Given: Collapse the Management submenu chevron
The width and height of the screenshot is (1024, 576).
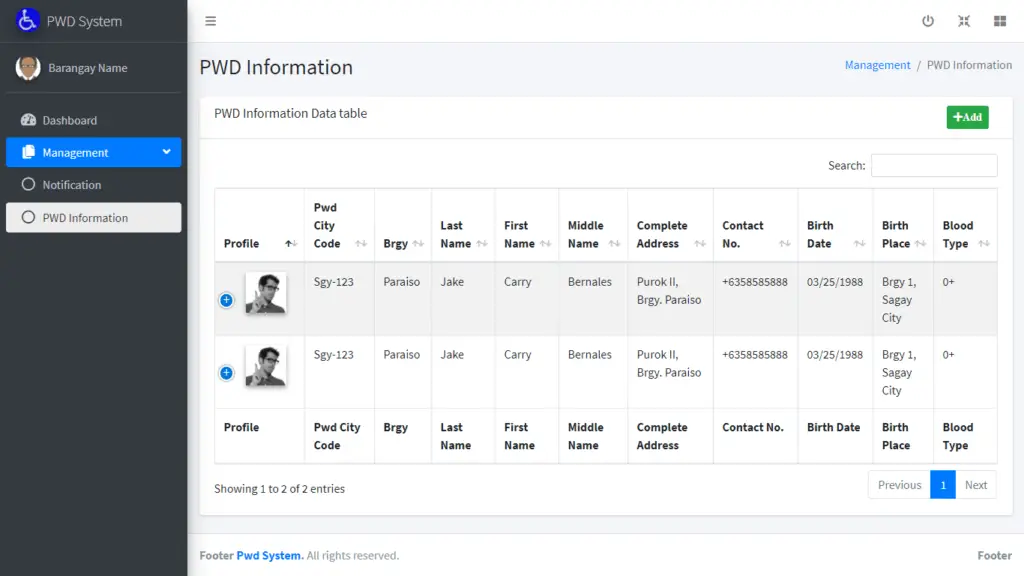Looking at the screenshot, I should 167,152.
